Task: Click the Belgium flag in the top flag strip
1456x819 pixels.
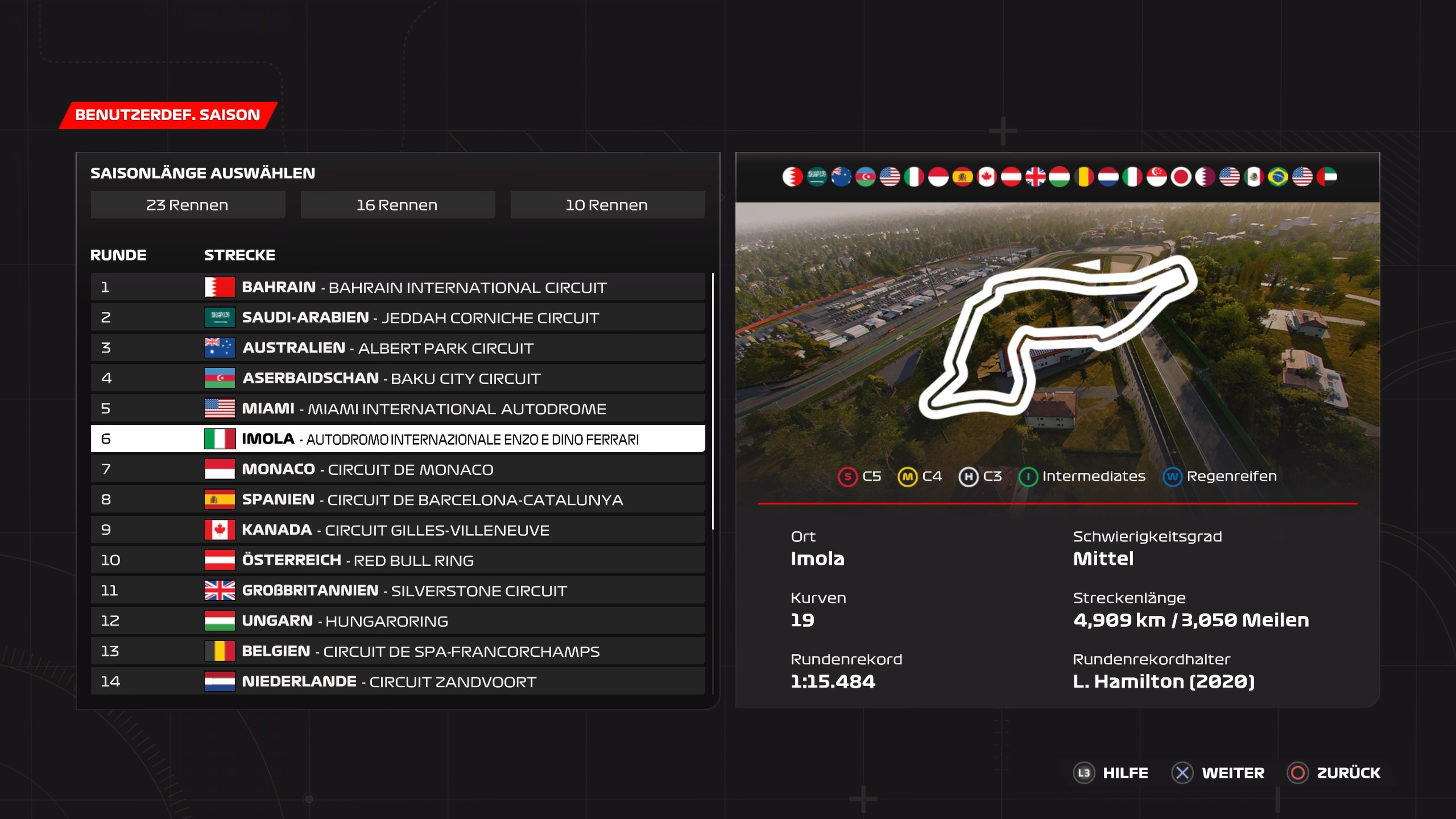Action: tap(1084, 177)
